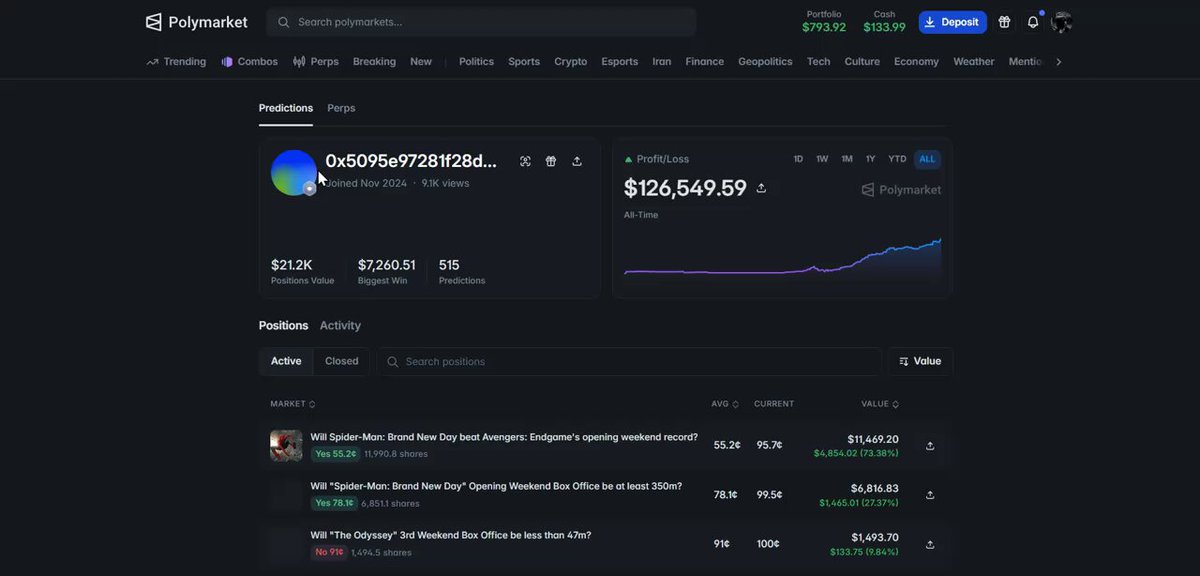Click the gift icon beside wallet address
Viewport: 1200px width, 576px height.
(551, 161)
